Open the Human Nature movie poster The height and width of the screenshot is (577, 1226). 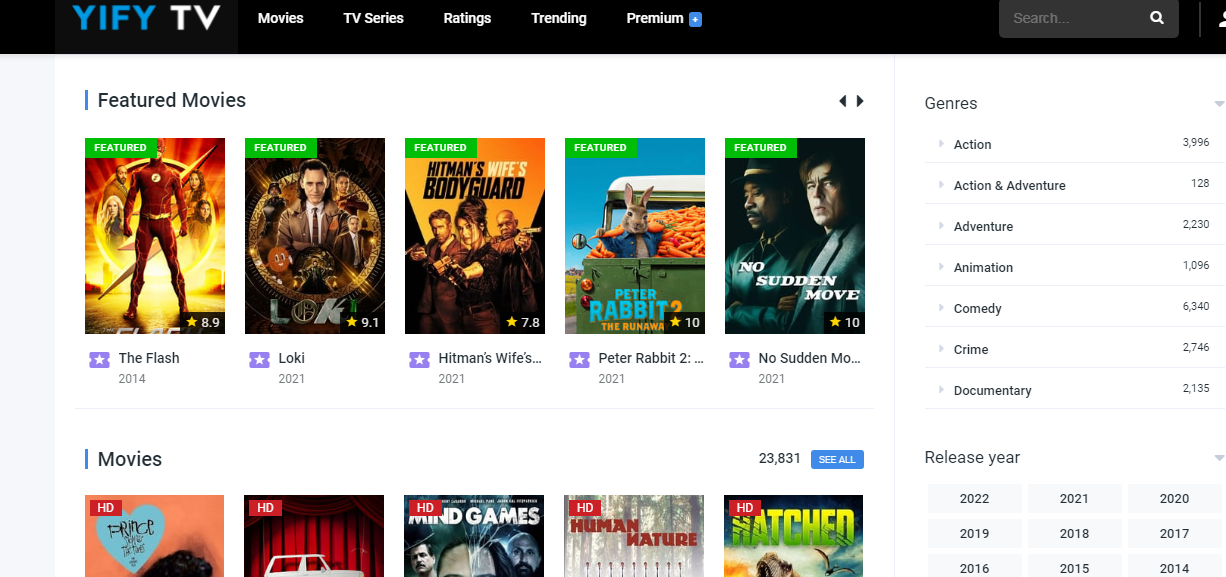(634, 536)
